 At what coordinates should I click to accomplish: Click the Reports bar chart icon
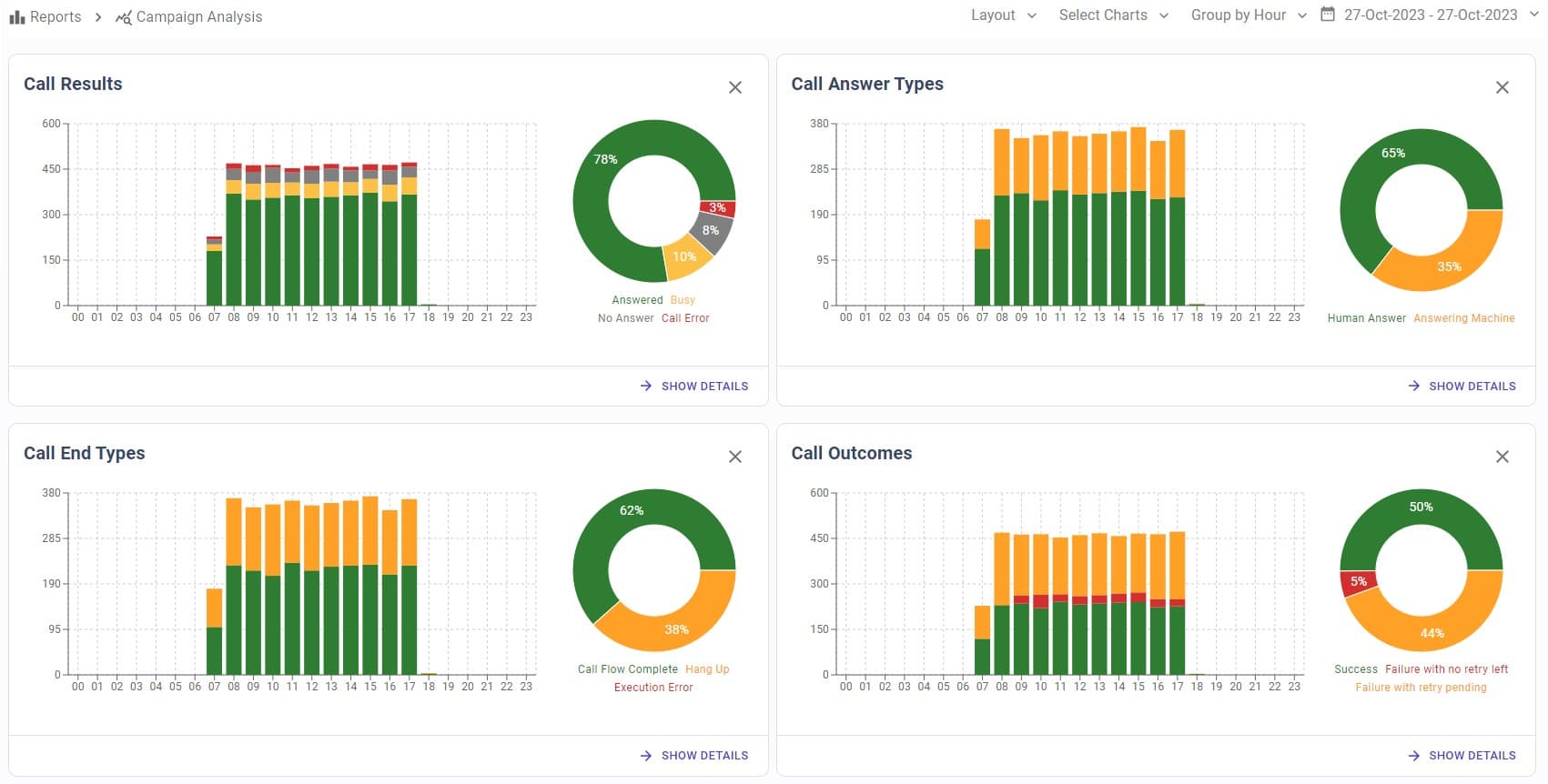click(x=16, y=17)
